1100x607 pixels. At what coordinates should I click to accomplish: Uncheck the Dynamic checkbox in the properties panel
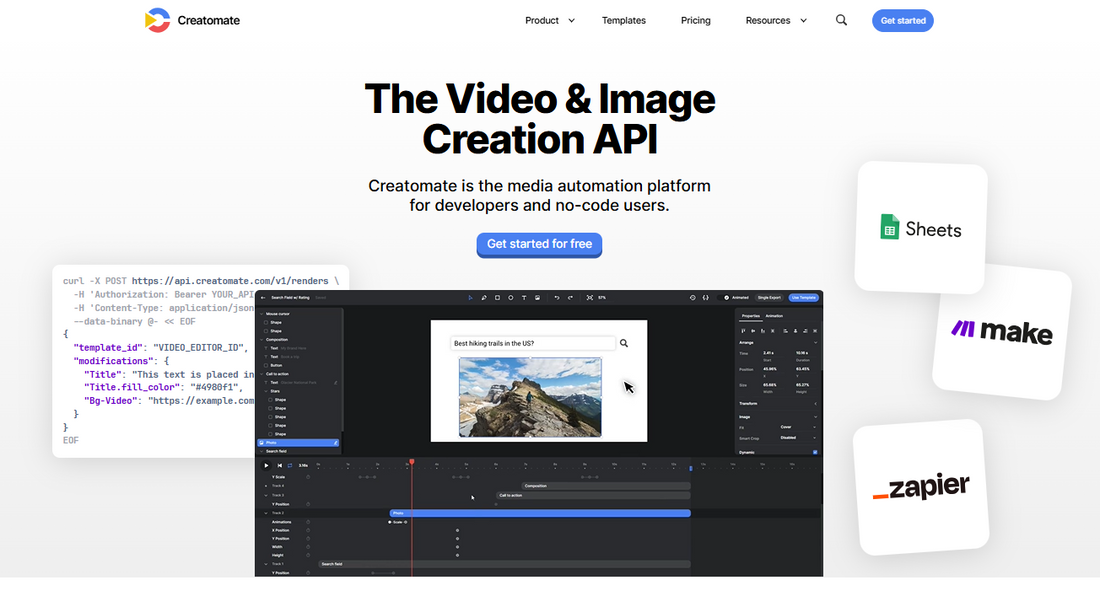(815, 452)
